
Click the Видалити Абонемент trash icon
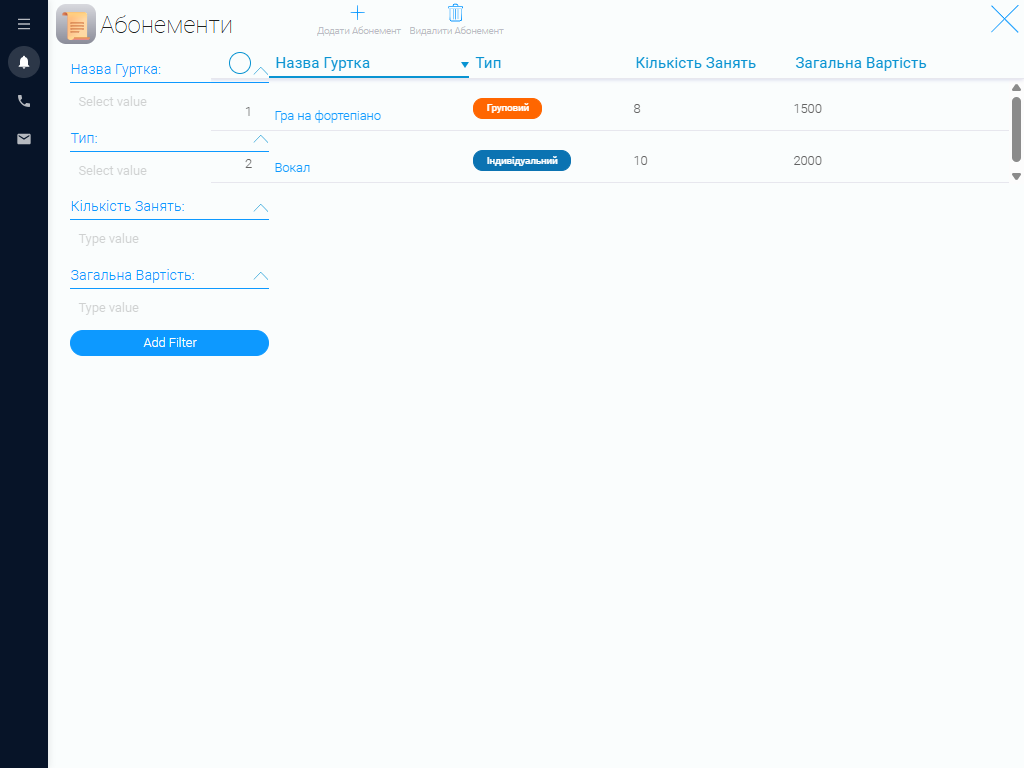[x=455, y=13]
